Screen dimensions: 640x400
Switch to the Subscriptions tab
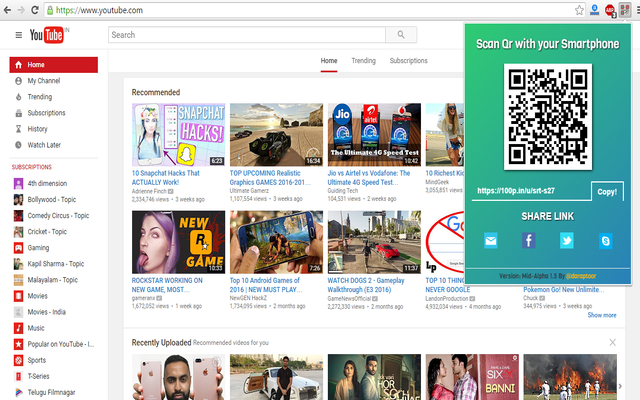409,61
